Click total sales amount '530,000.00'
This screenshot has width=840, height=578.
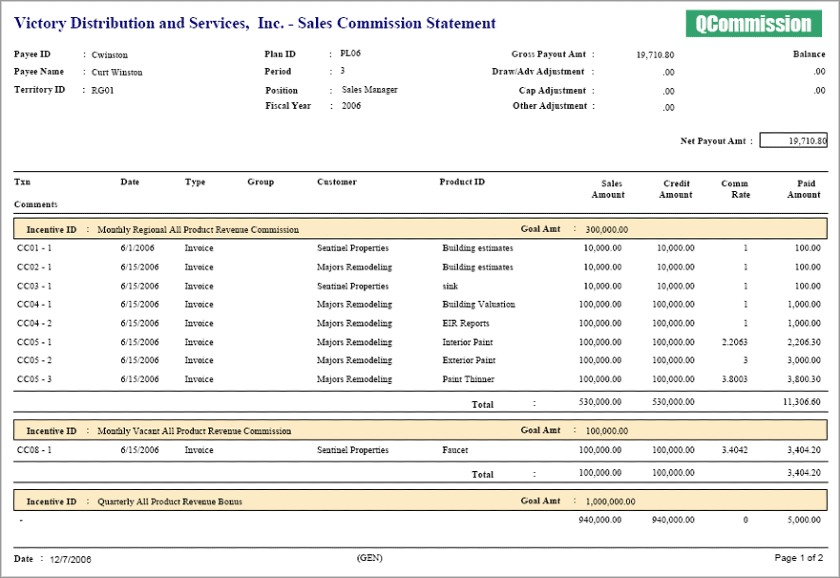point(600,402)
